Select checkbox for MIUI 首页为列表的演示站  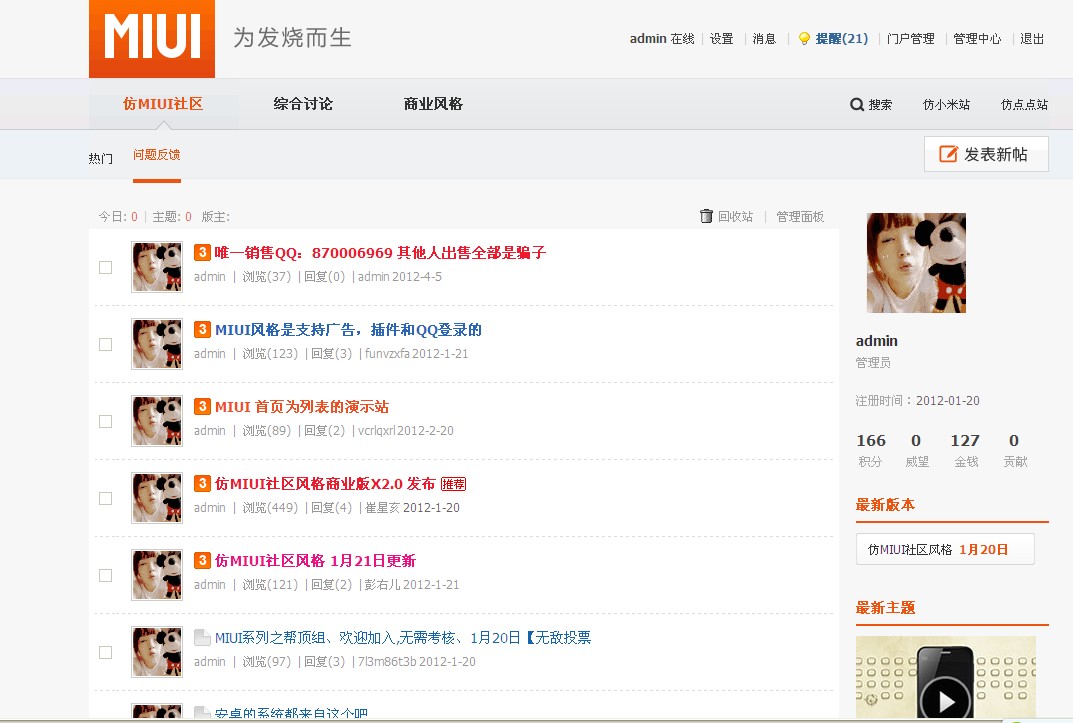105,421
